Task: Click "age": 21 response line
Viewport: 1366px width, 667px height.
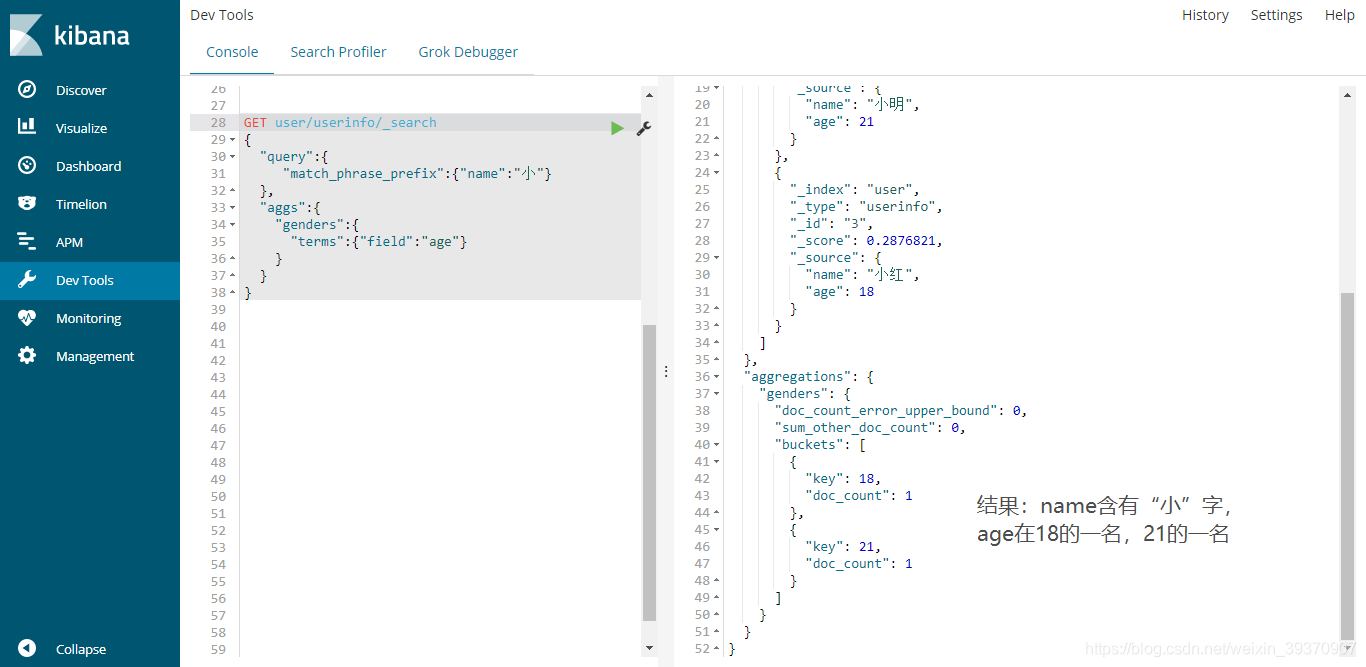Action: point(840,121)
